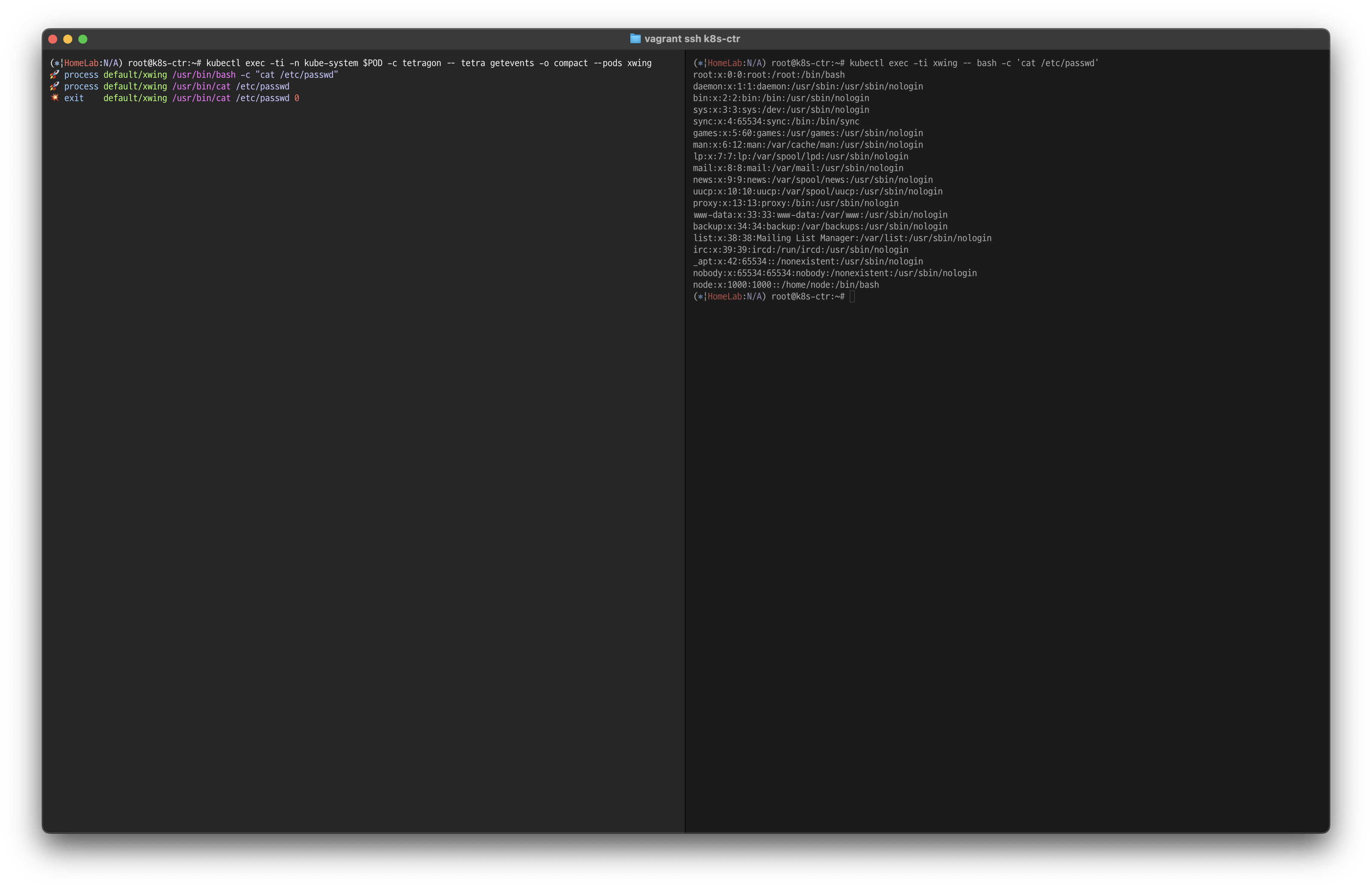Image resolution: width=1372 pixels, height=889 pixels.
Task: Click the red HomeLab label in left prompt
Action: [81, 63]
